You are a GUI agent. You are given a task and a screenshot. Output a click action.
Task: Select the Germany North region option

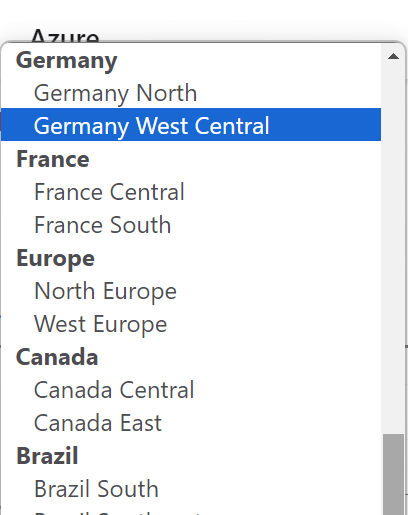tap(191, 92)
